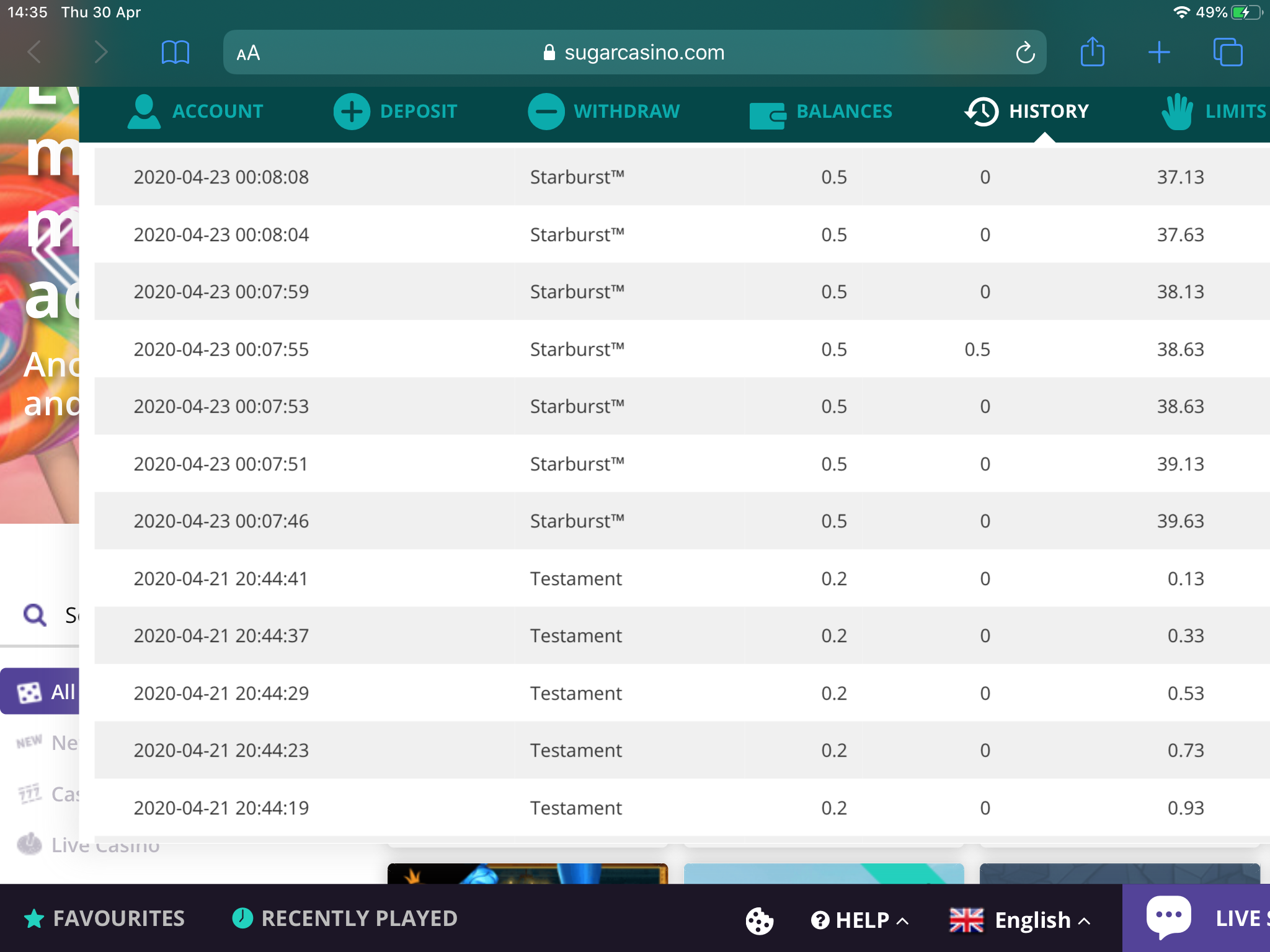Open the Limits tab
The width and height of the screenshot is (1270, 952).
1214,112
